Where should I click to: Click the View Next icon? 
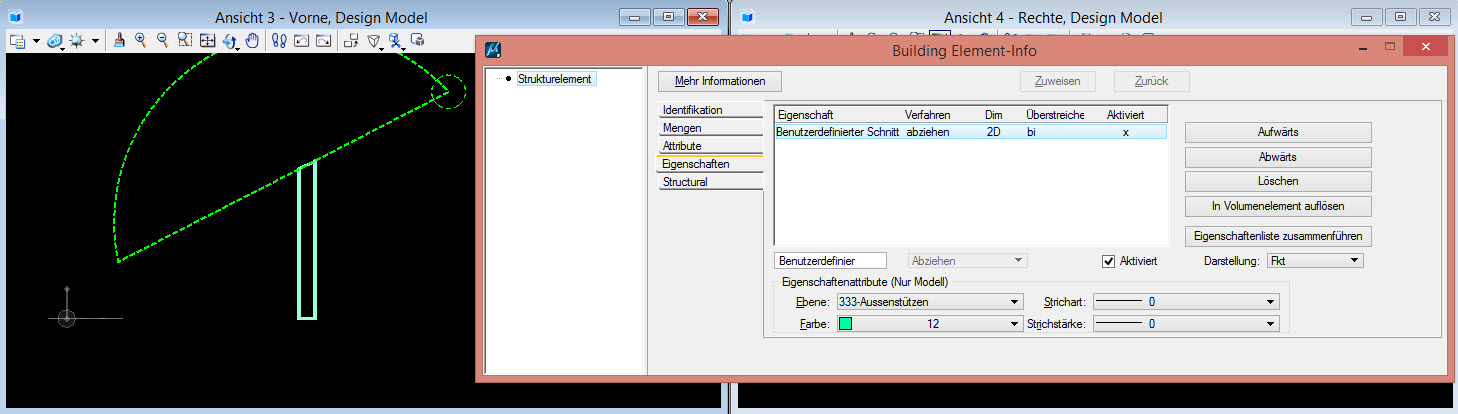tap(323, 41)
